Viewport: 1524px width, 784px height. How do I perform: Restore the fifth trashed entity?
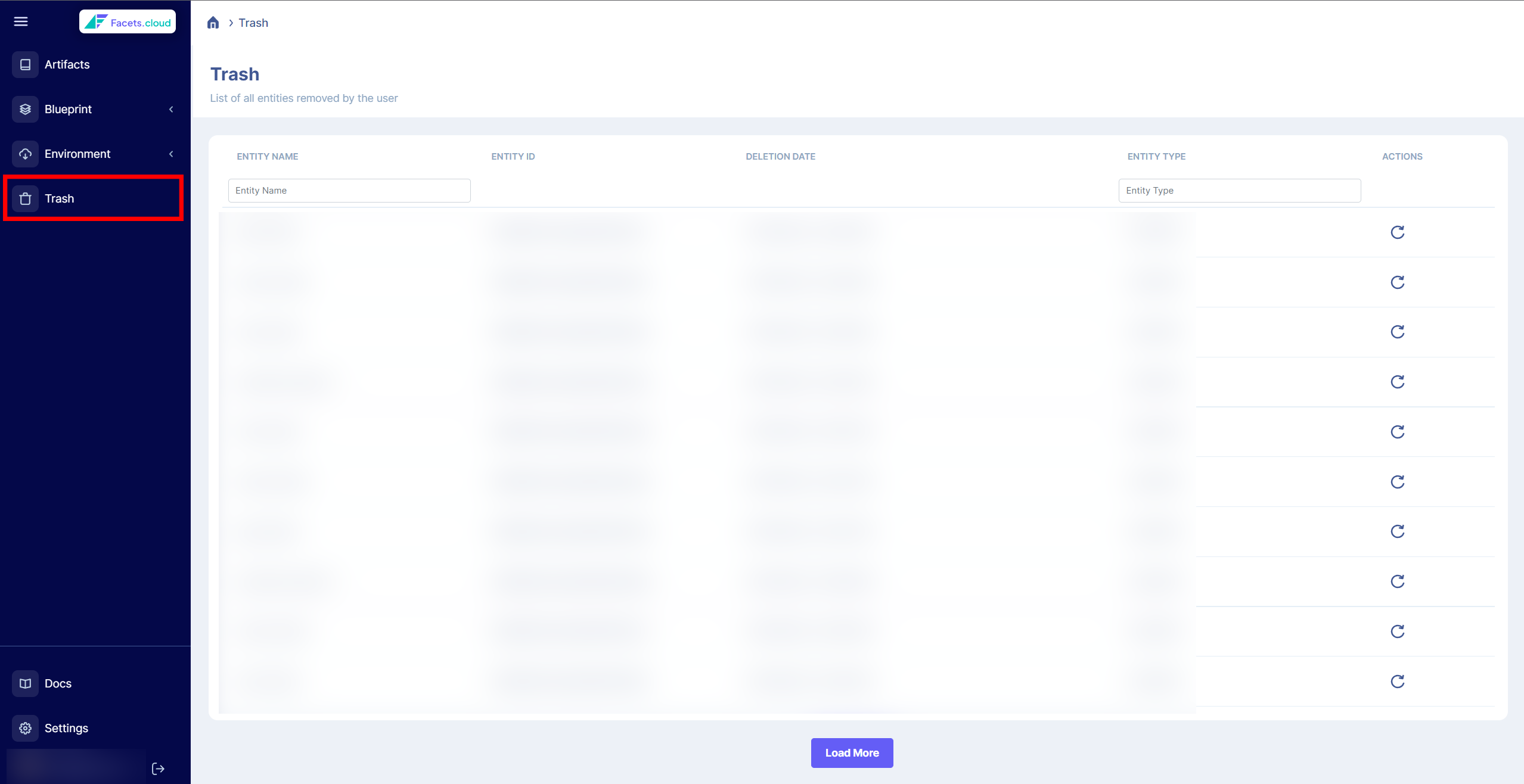[1397, 432]
